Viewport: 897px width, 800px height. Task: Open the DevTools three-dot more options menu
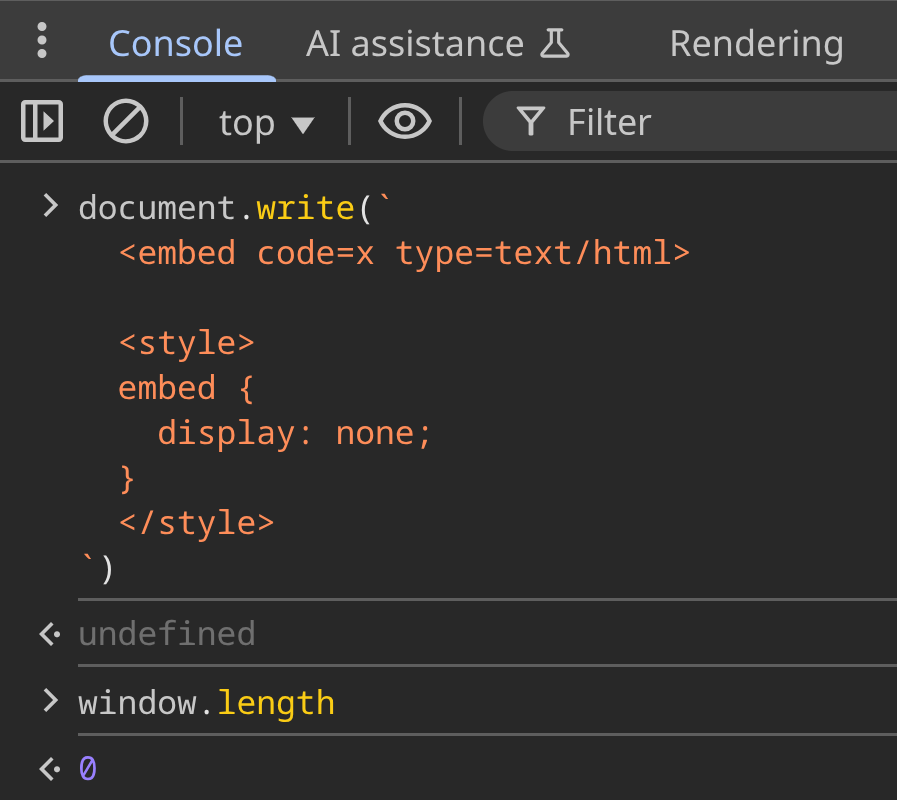point(41,41)
